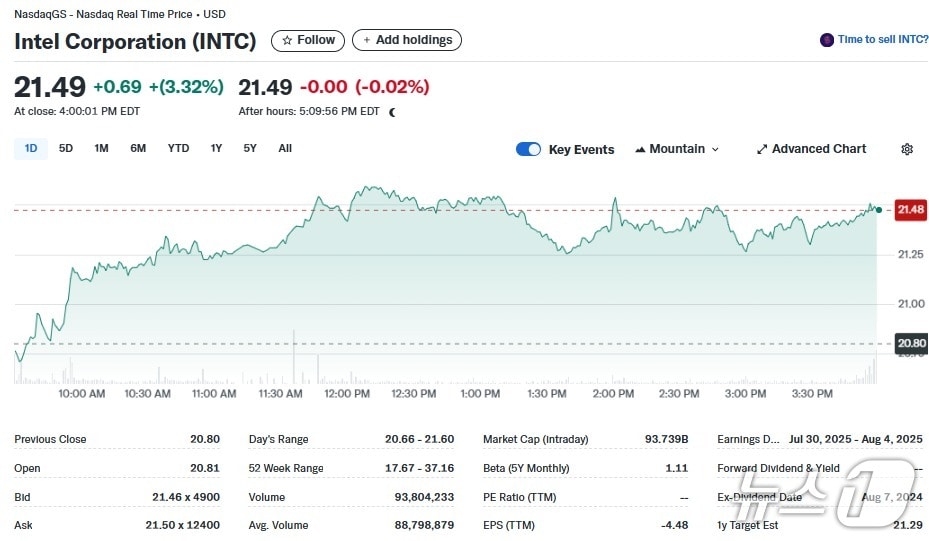Click the expand arrows icon for Advanced Chart
This screenshot has width=929, height=541.
click(x=762, y=149)
